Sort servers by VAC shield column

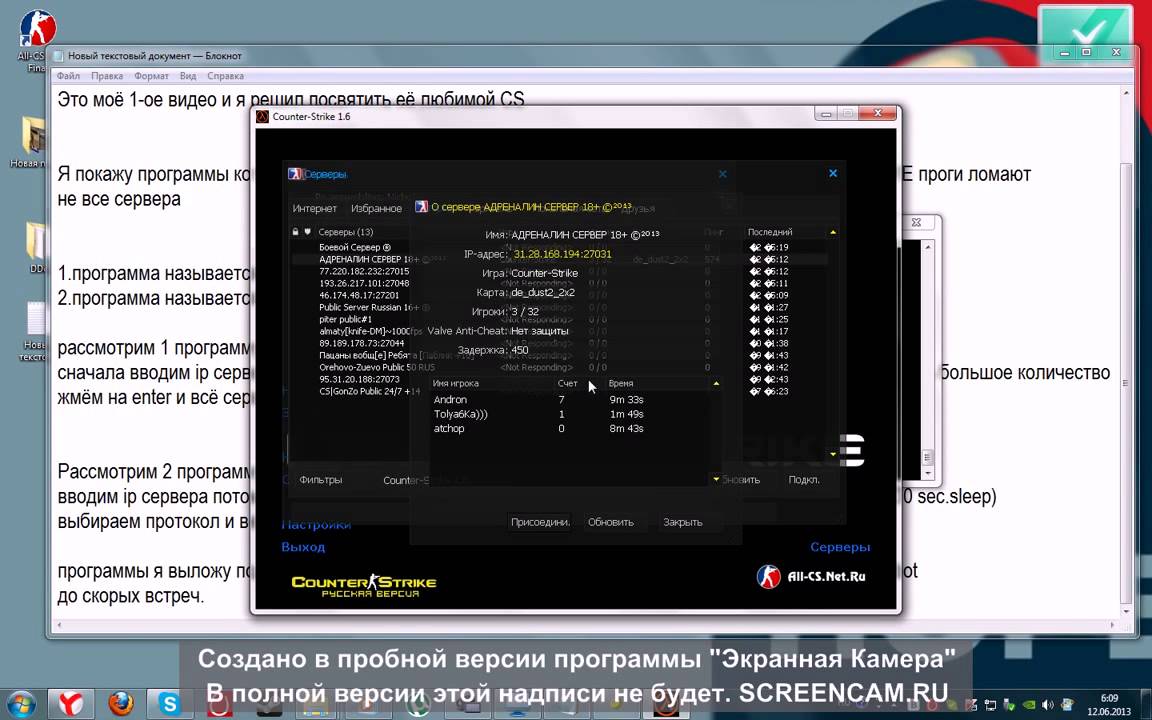(308, 232)
